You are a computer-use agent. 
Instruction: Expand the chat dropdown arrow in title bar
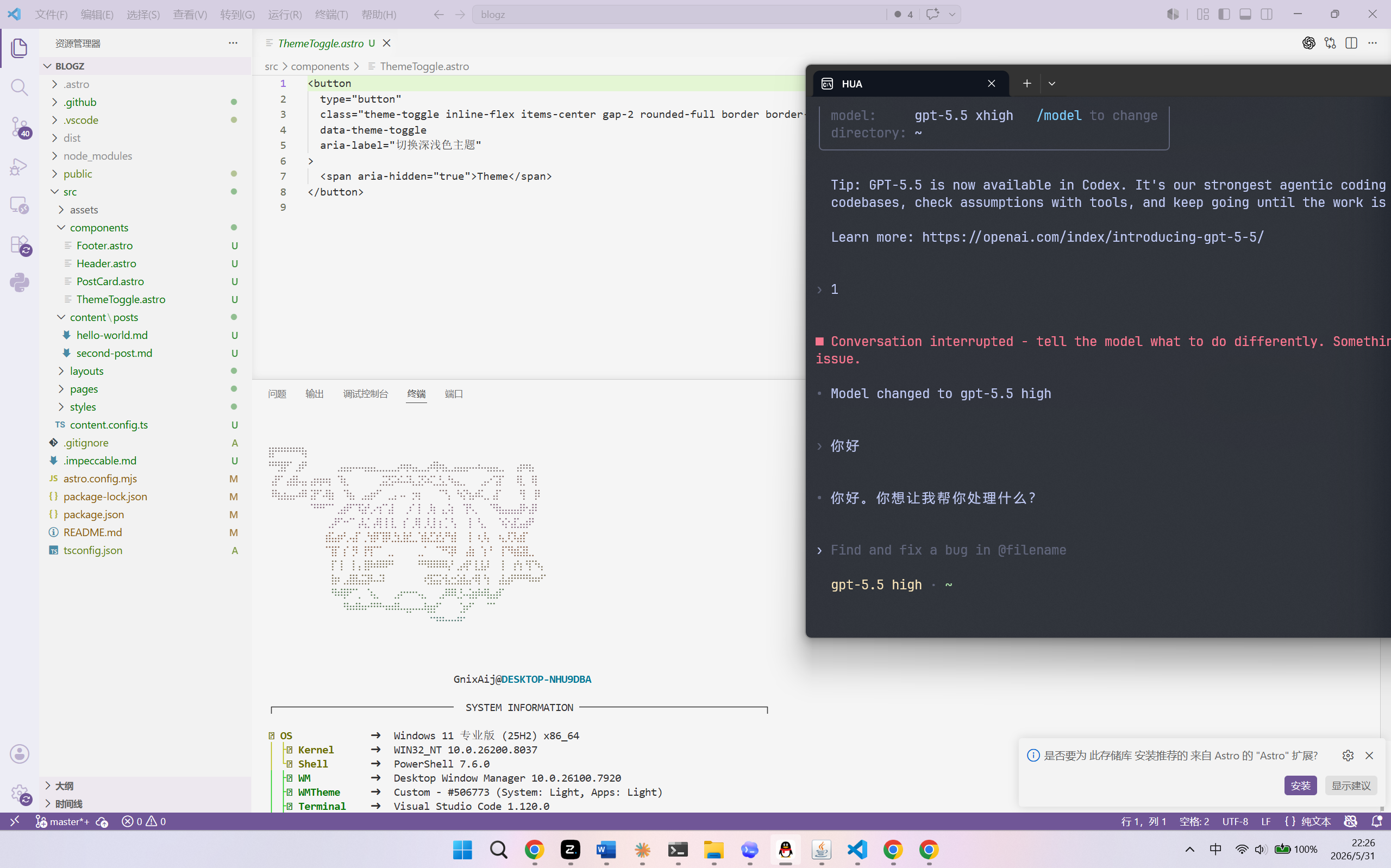pos(952,14)
